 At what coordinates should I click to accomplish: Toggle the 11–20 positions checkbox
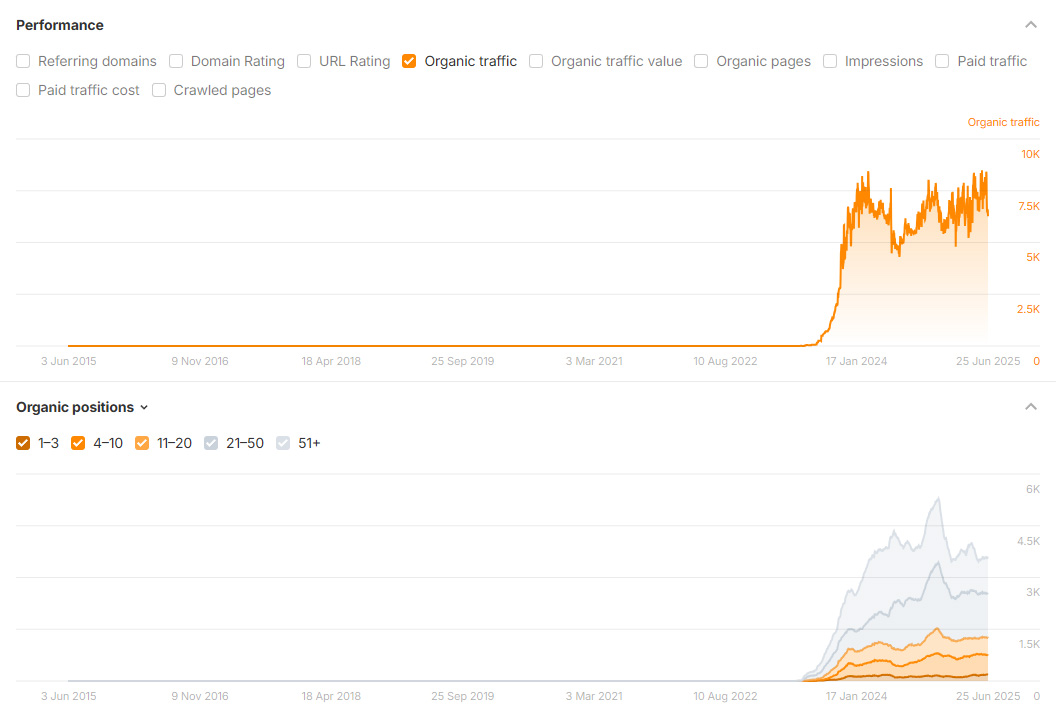click(141, 443)
